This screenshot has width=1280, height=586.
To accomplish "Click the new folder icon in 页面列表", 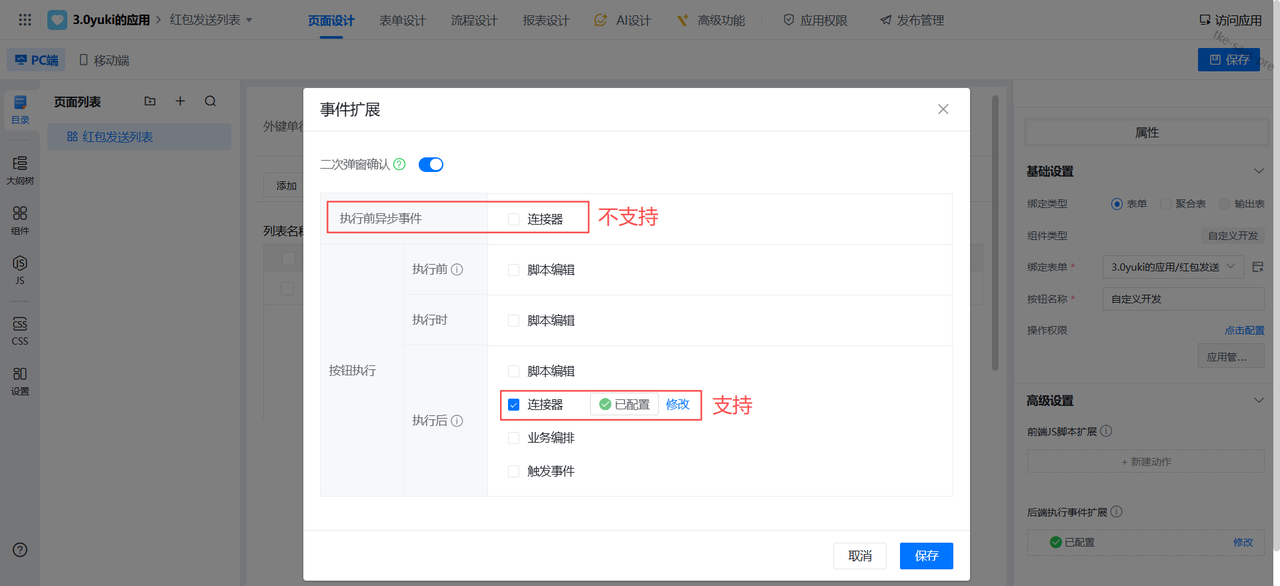I will [x=150, y=101].
